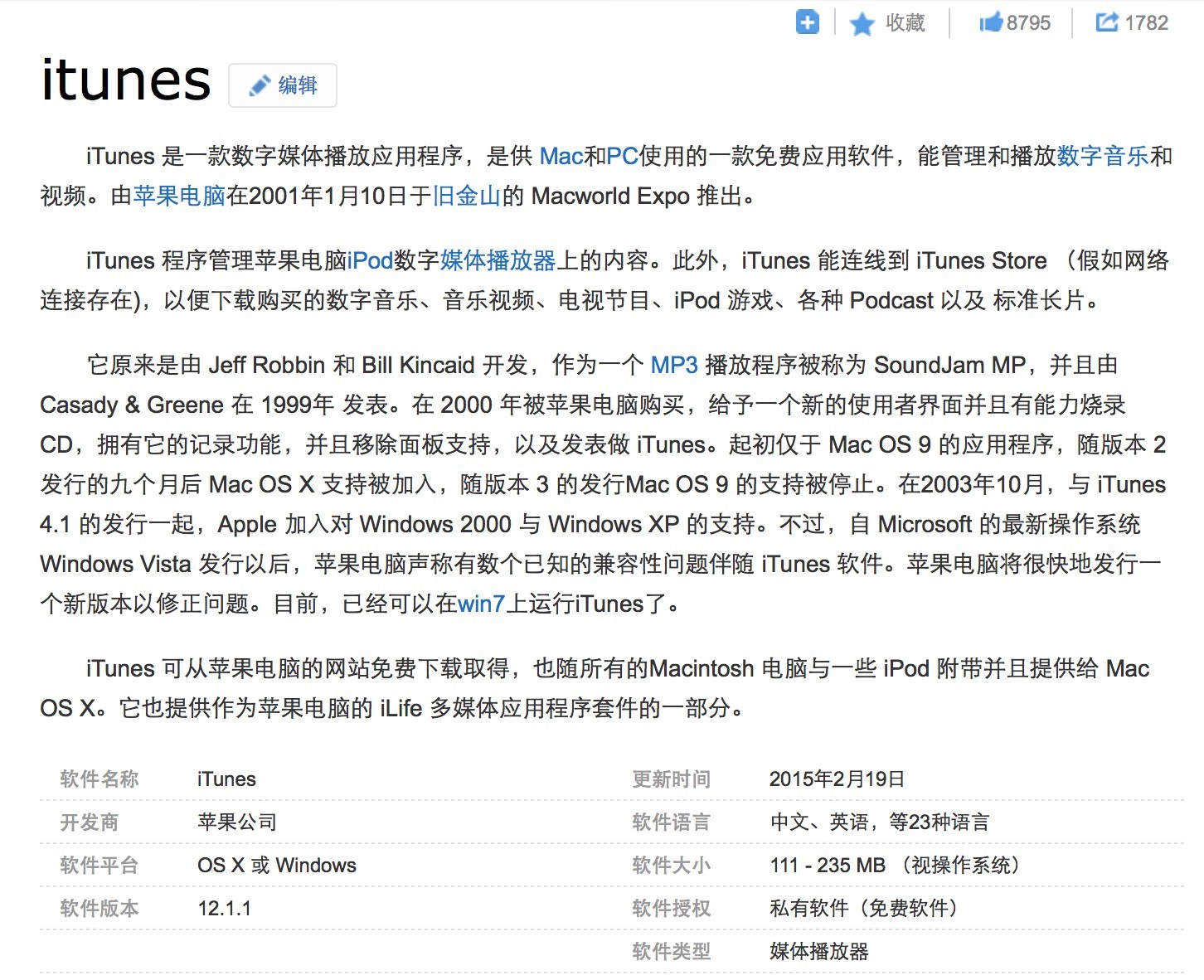Click the value 媒体播放器 in the table
This screenshot has width=1204, height=980.
[x=819, y=951]
